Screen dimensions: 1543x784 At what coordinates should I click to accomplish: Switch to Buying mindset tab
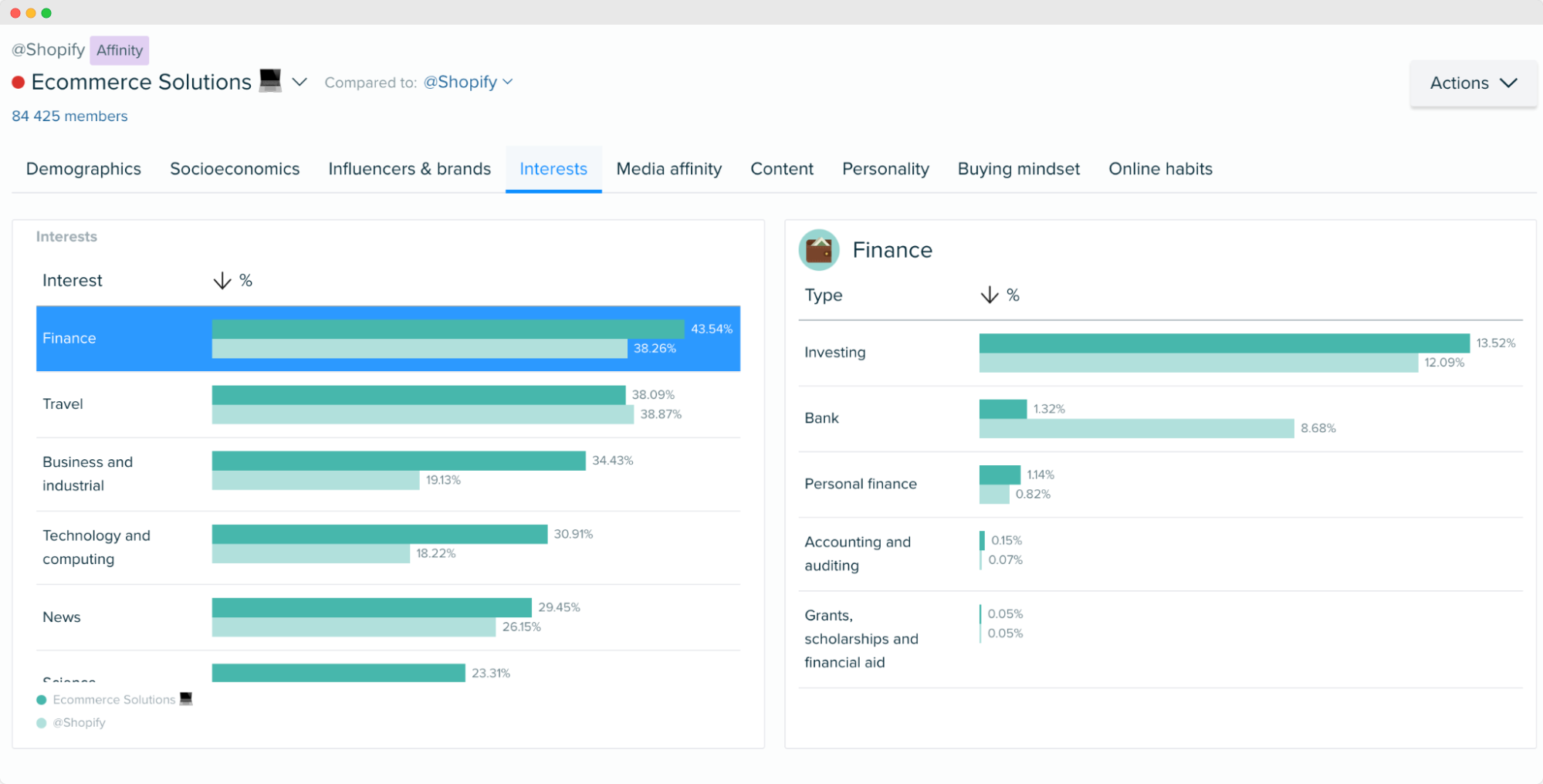(1019, 169)
